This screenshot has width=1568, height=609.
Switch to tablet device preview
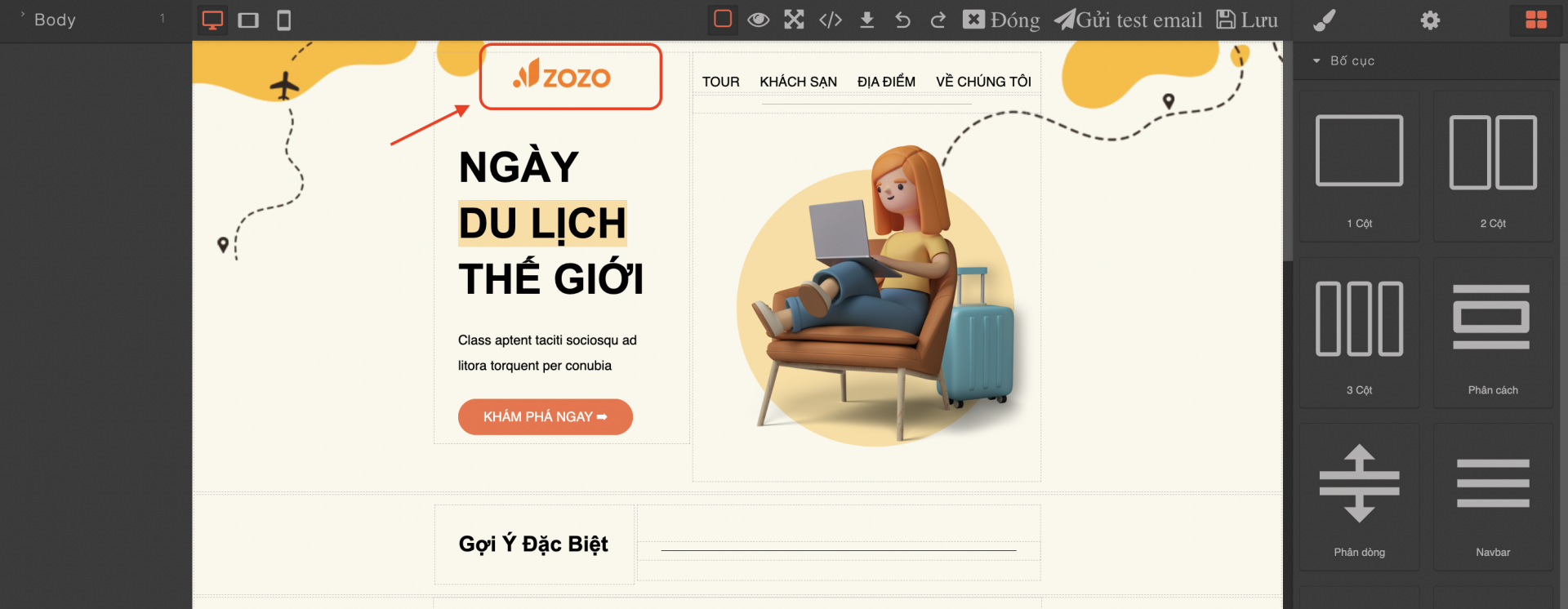(248, 20)
